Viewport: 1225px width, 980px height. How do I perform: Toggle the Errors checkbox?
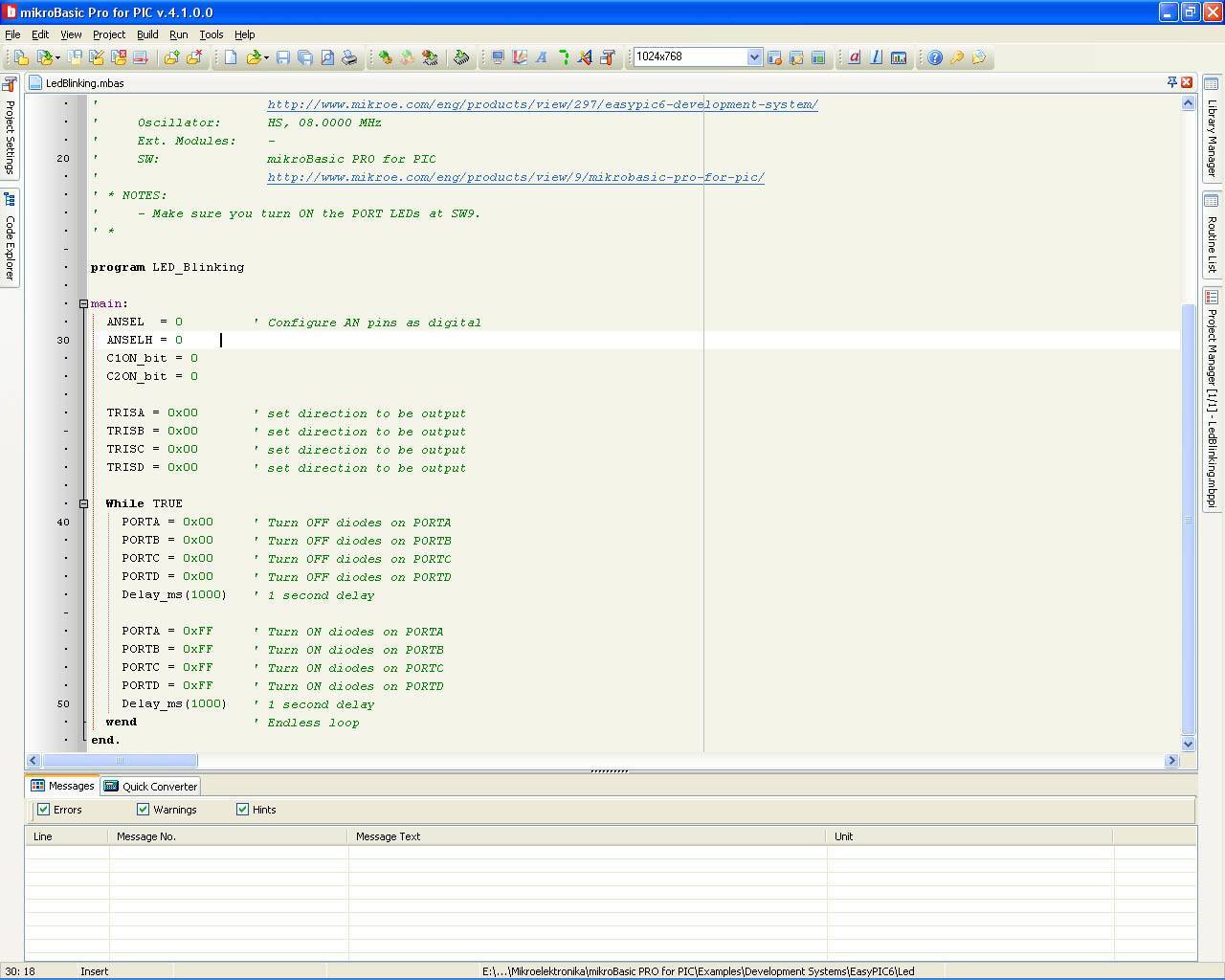(43, 810)
